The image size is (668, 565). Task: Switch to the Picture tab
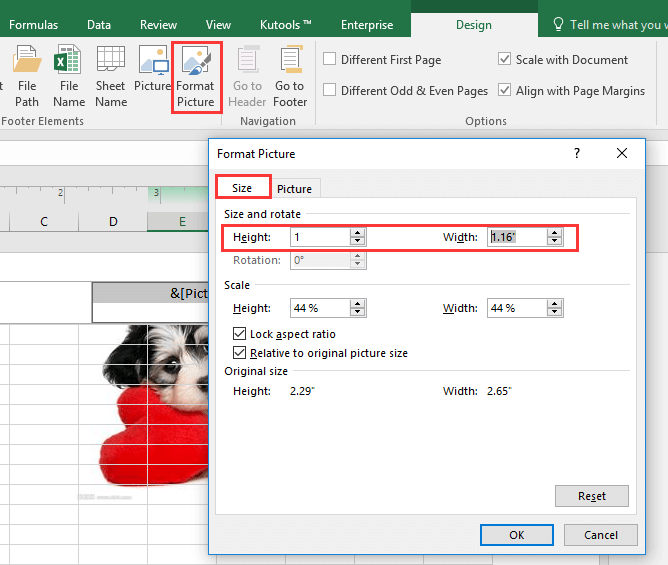click(294, 189)
